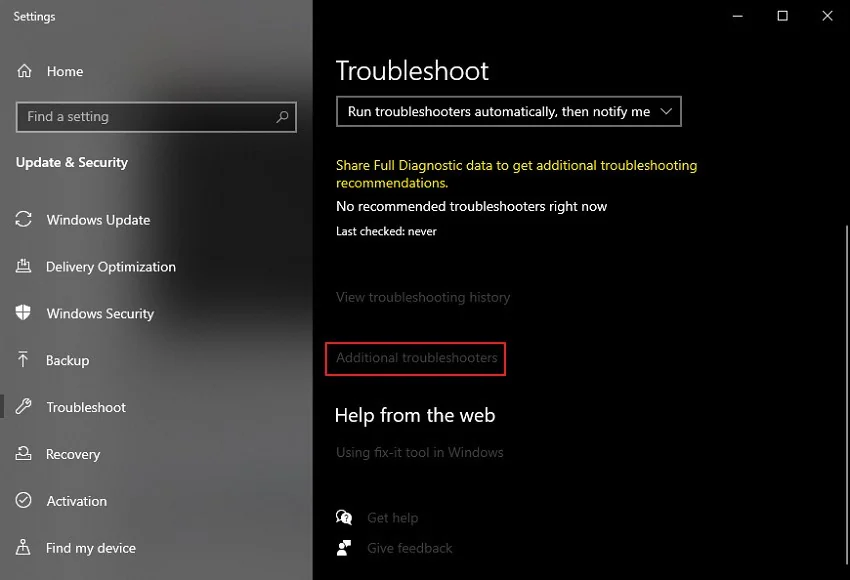Click the Give feedback person icon

click(345, 548)
